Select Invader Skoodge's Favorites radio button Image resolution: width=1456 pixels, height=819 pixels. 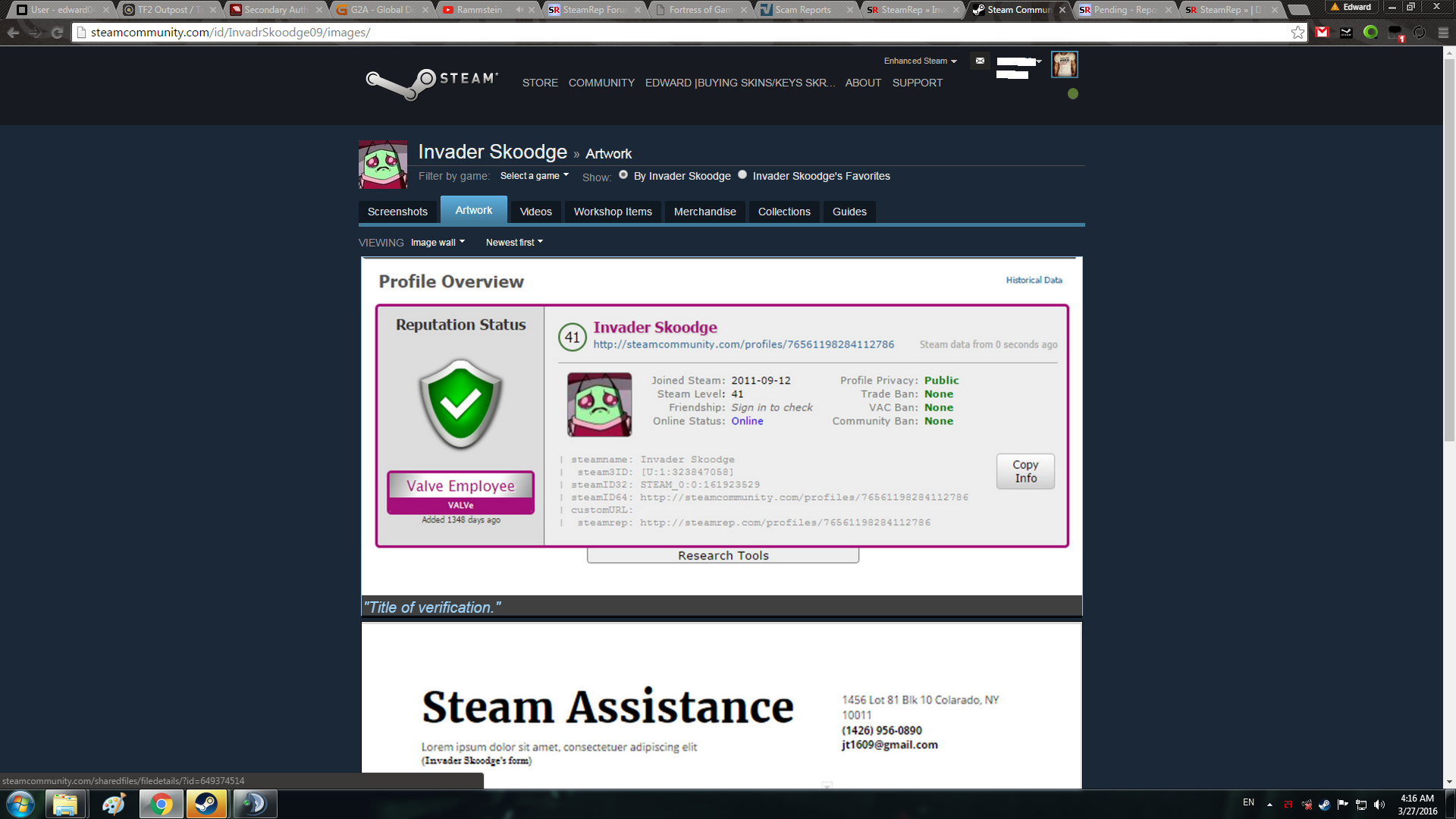coord(742,175)
